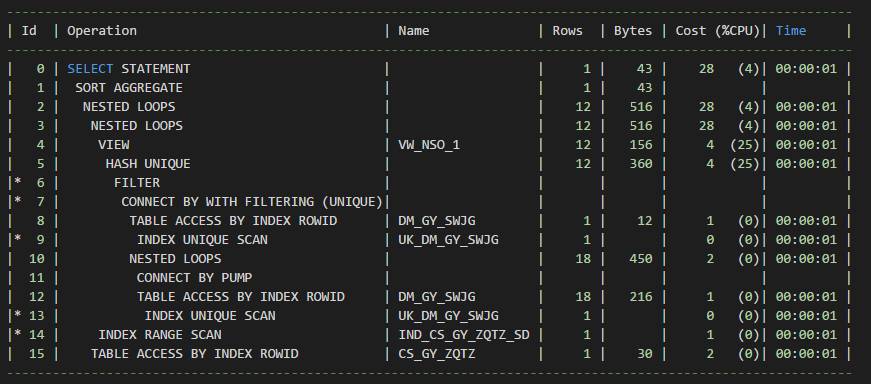Image resolution: width=871 pixels, height=384 pixels.
Task: Click the Rows column header
Action: (567, 31)
